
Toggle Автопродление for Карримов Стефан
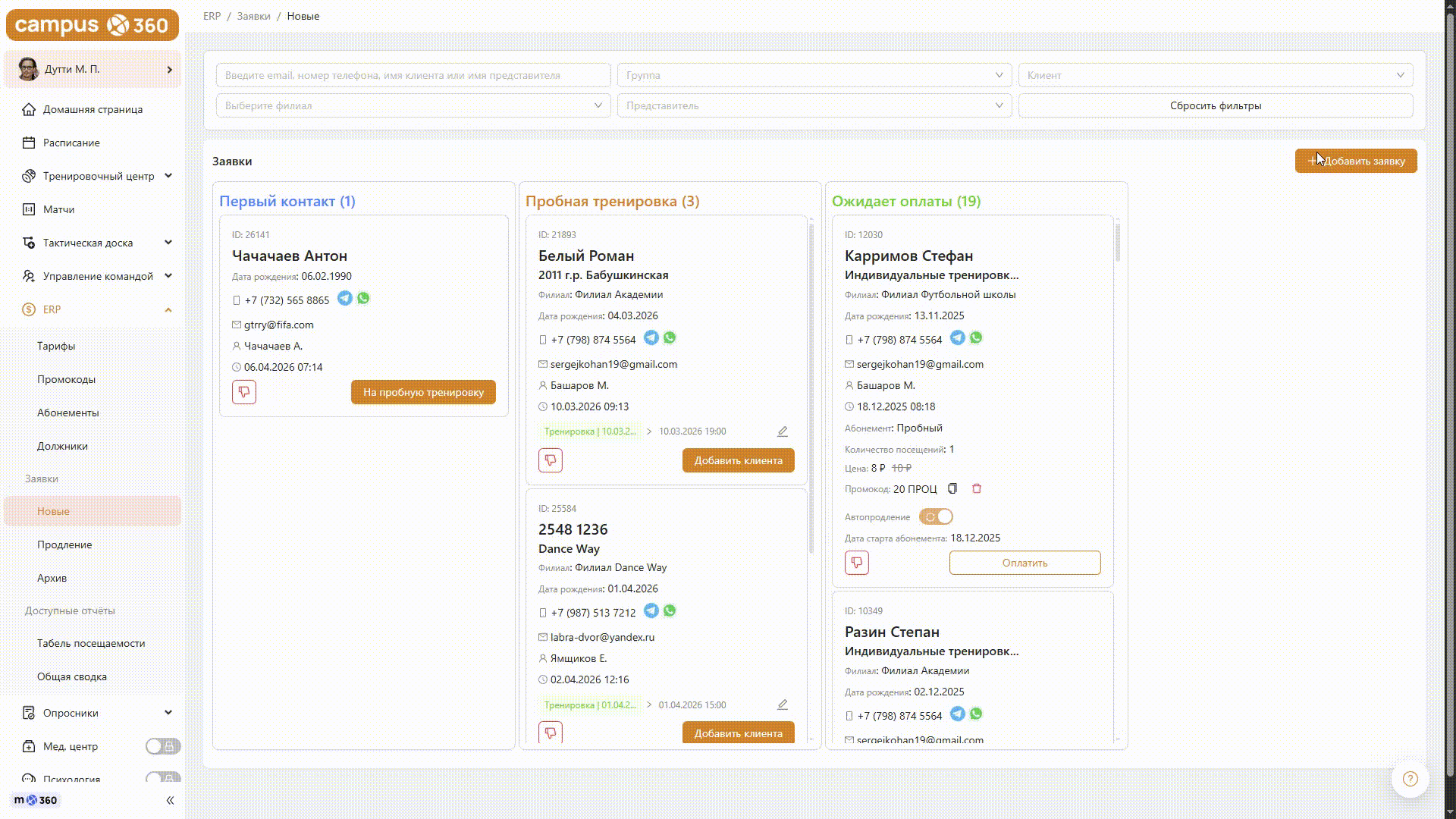pyautogui.click(x=936, y=517)
